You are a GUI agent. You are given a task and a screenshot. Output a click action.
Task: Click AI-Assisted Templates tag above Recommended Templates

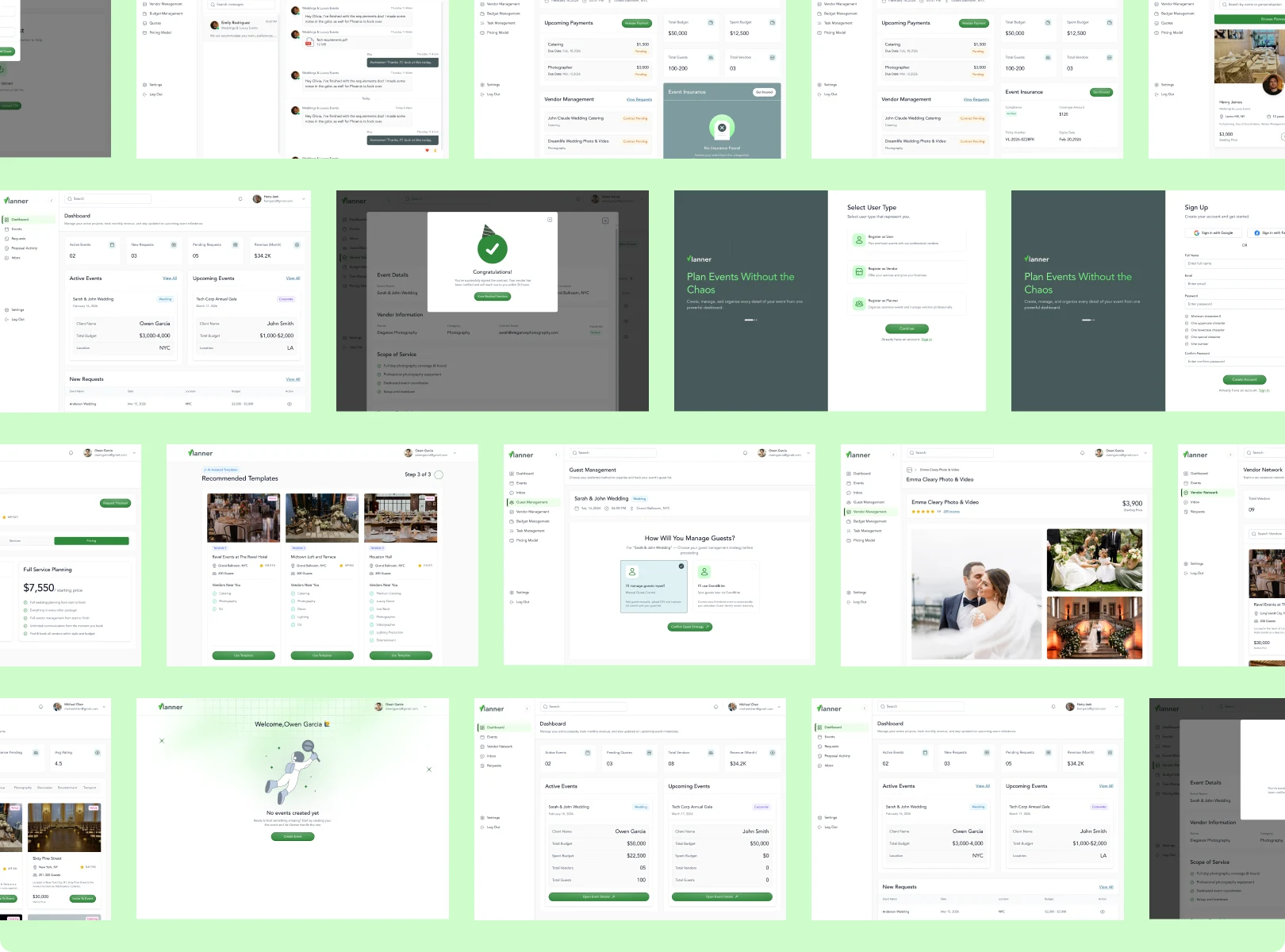tap(221, 470)
